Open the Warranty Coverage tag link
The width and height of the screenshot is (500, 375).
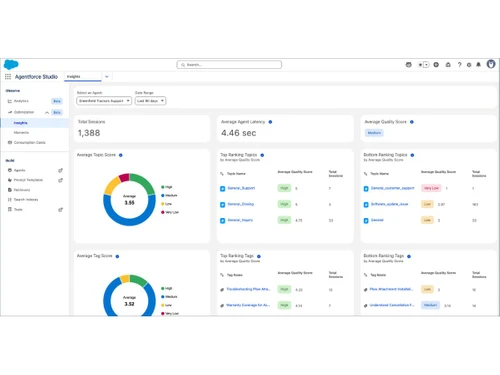coord(248,305)
